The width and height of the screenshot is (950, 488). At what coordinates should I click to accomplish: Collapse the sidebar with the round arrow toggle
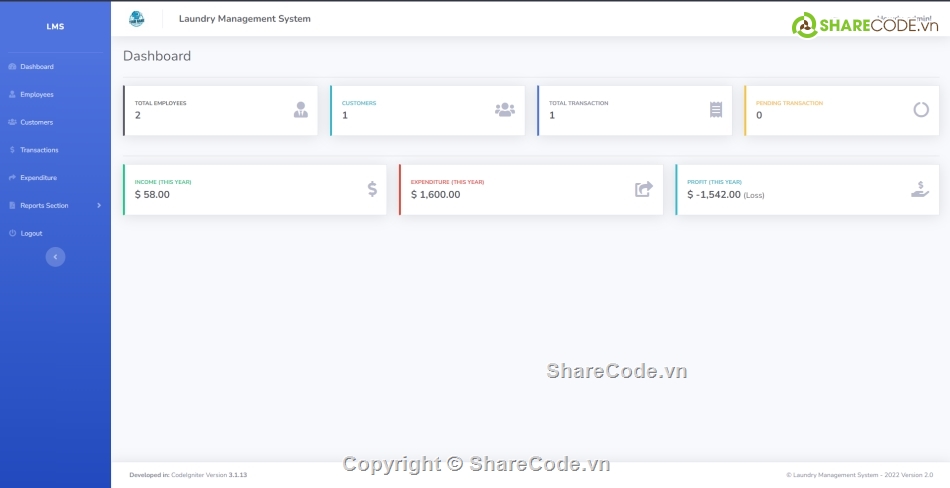tap(55, 257)
